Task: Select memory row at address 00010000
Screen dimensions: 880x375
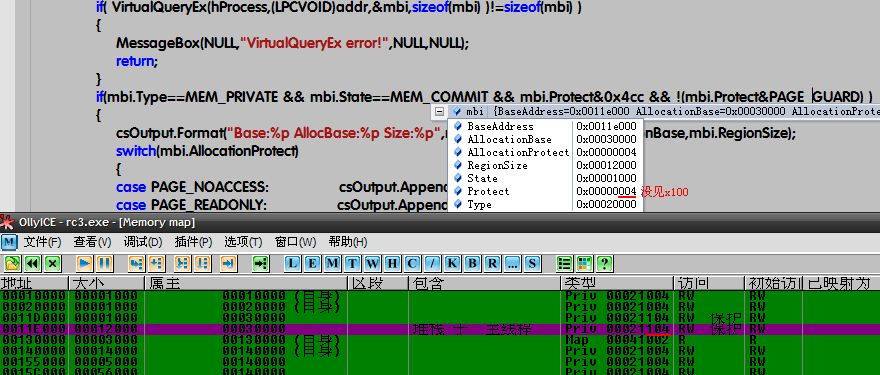Action: pos(440,296)
